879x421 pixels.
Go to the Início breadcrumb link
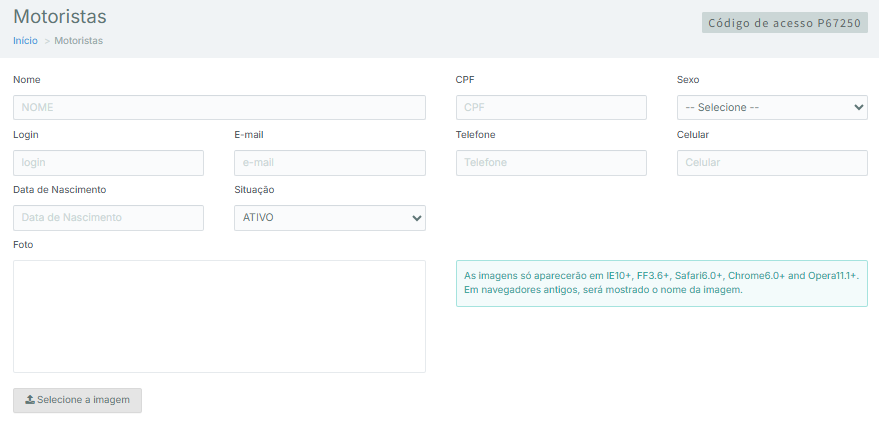pos(25,41)
